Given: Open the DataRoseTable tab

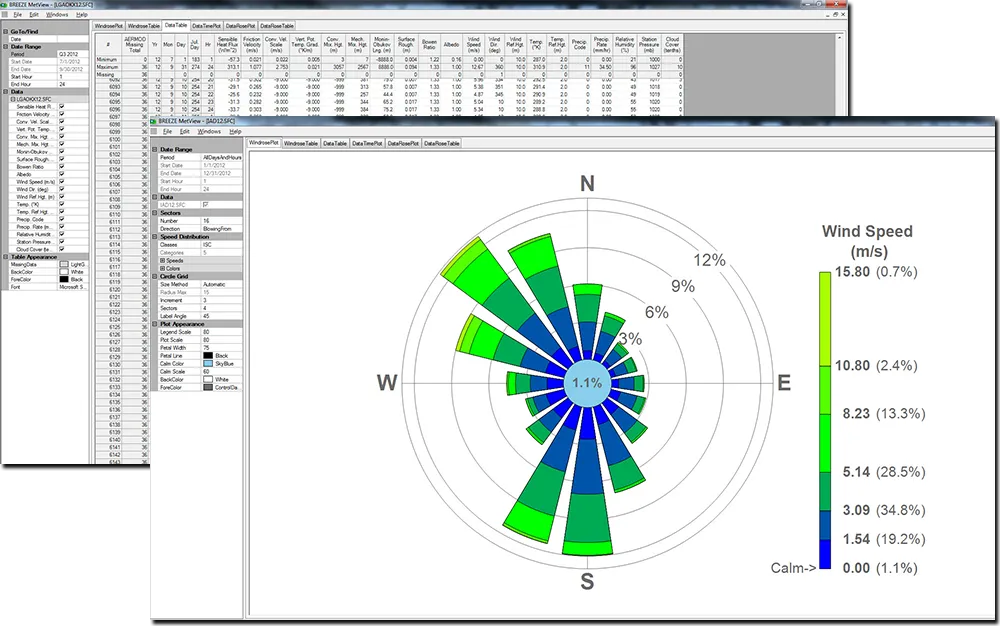Looking at the screenshot, I should coord(440,143).
